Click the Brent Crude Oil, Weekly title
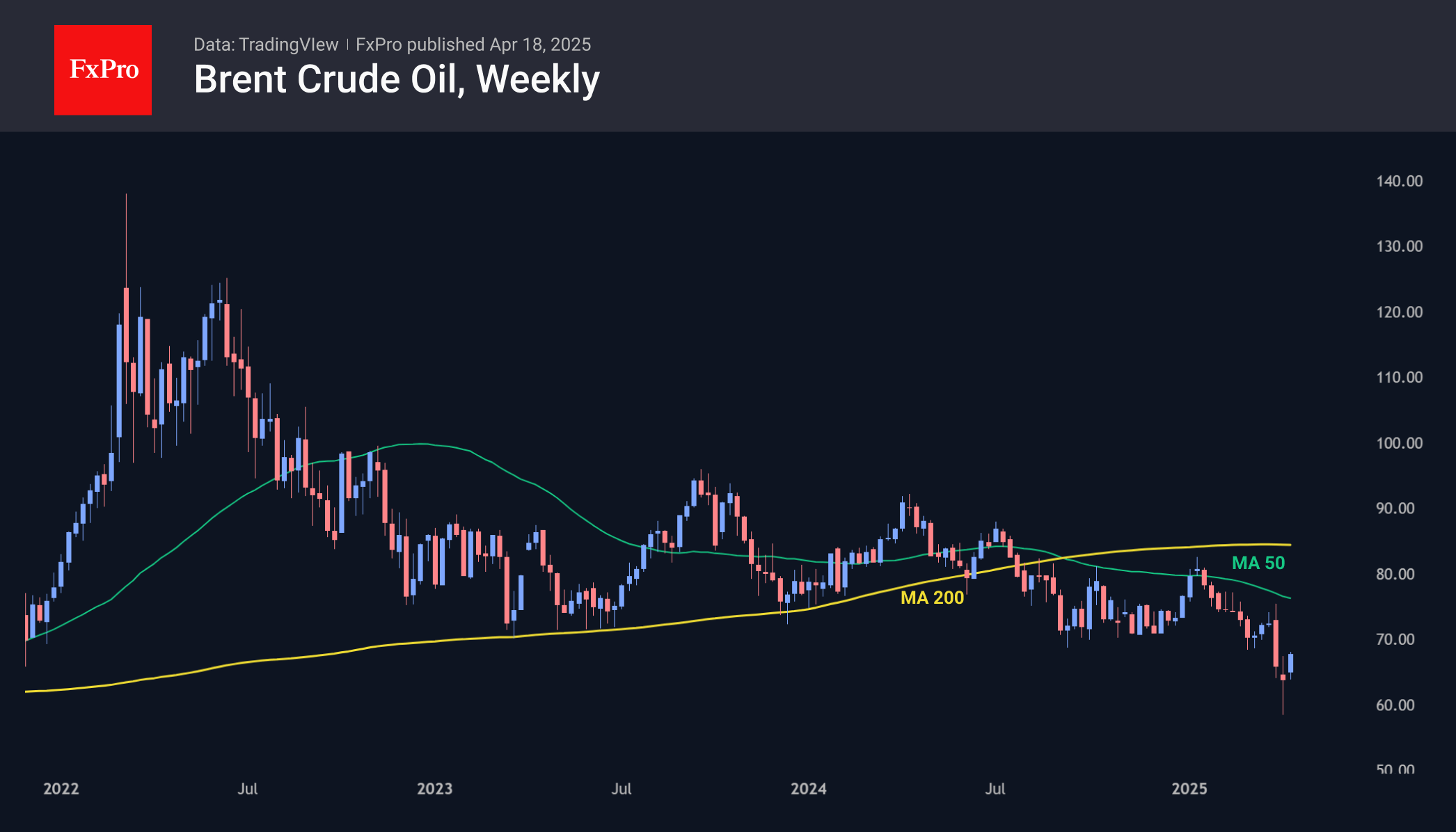1456x832 pixels. point(397,79)
